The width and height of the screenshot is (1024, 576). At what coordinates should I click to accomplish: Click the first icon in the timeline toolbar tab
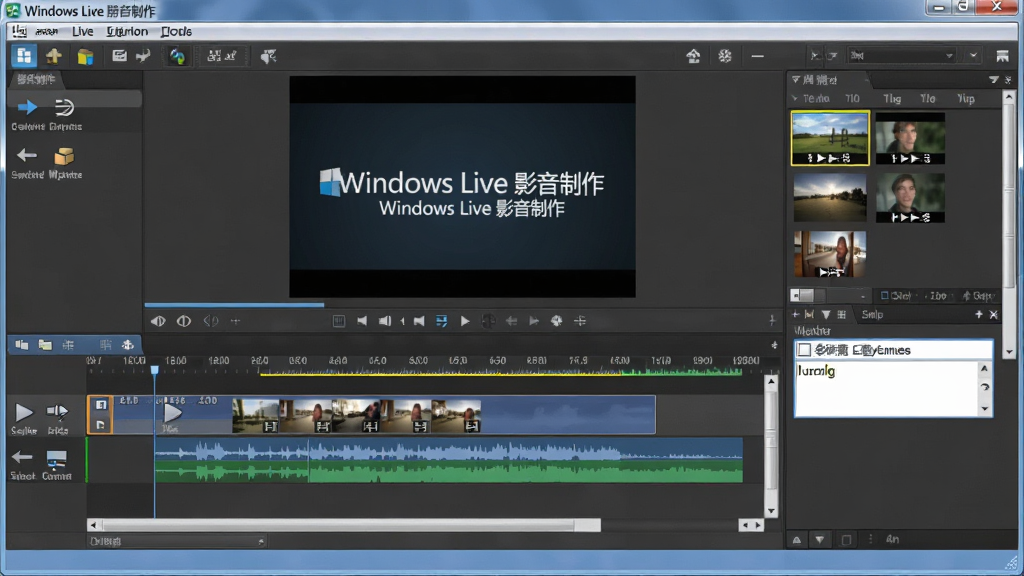point(22,345)
